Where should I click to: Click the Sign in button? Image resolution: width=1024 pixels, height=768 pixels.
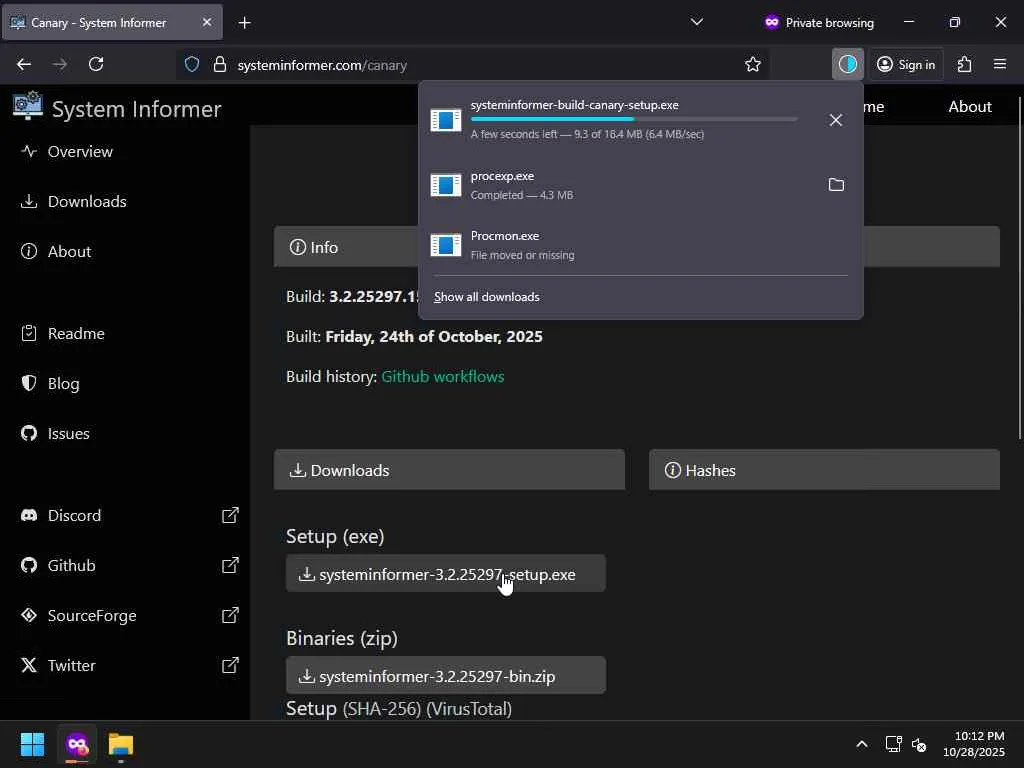(x=906, y=64)
